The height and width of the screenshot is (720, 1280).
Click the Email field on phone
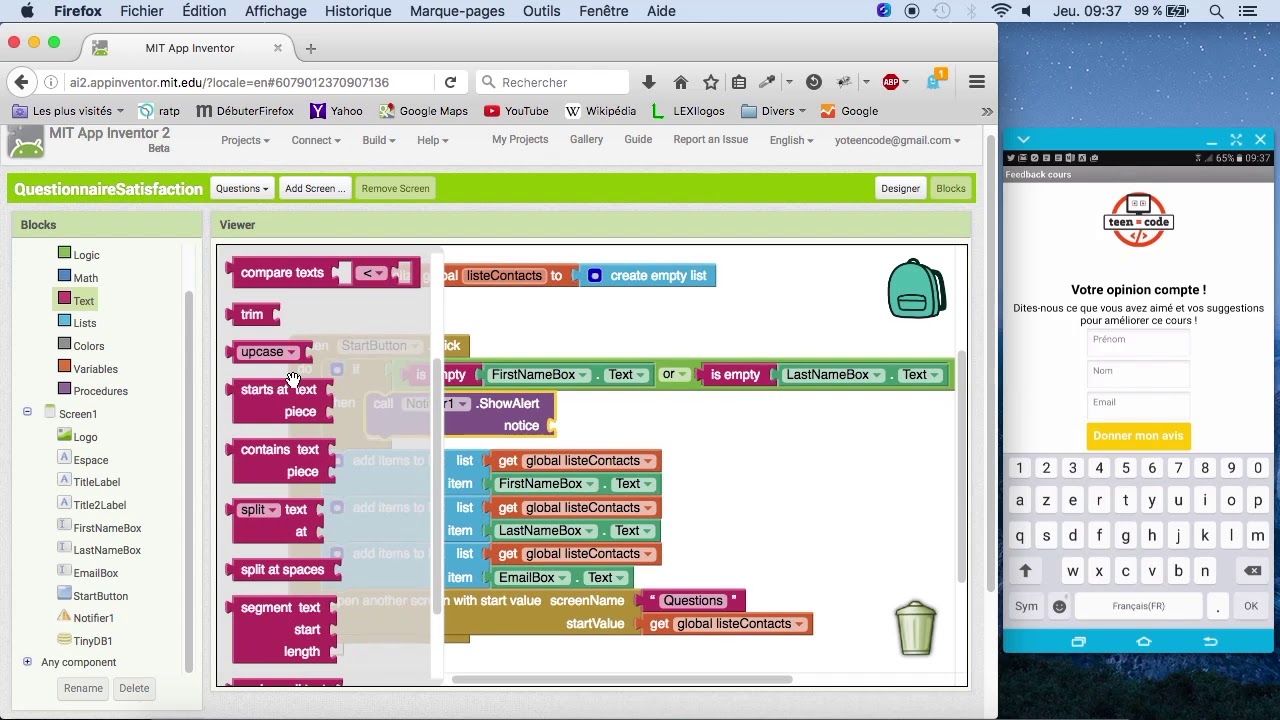click(x=1138, y=405)
